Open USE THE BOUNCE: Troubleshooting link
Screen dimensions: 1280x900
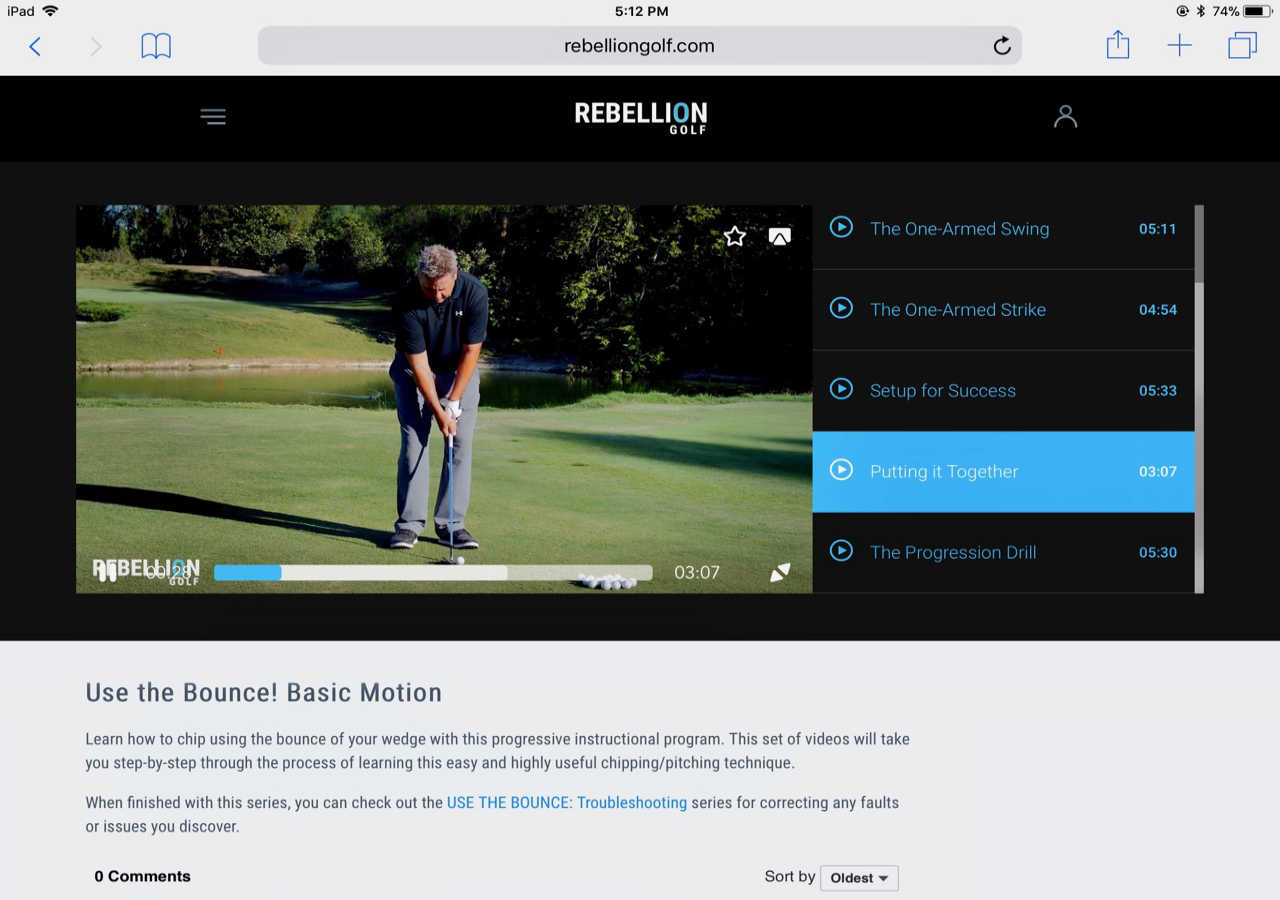pyautogui.click(x=567, y=802)
